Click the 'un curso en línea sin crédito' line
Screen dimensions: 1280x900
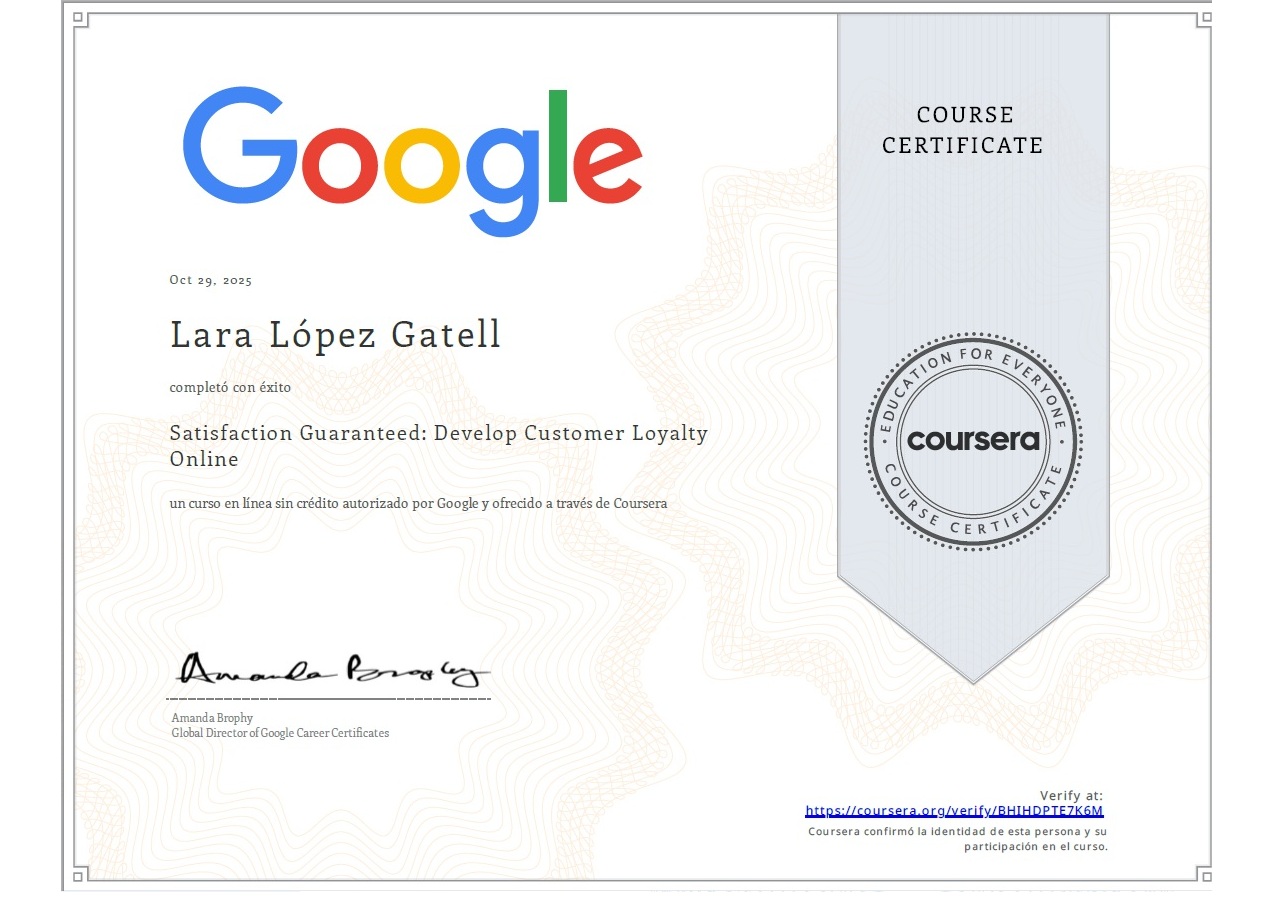[418, 503]
